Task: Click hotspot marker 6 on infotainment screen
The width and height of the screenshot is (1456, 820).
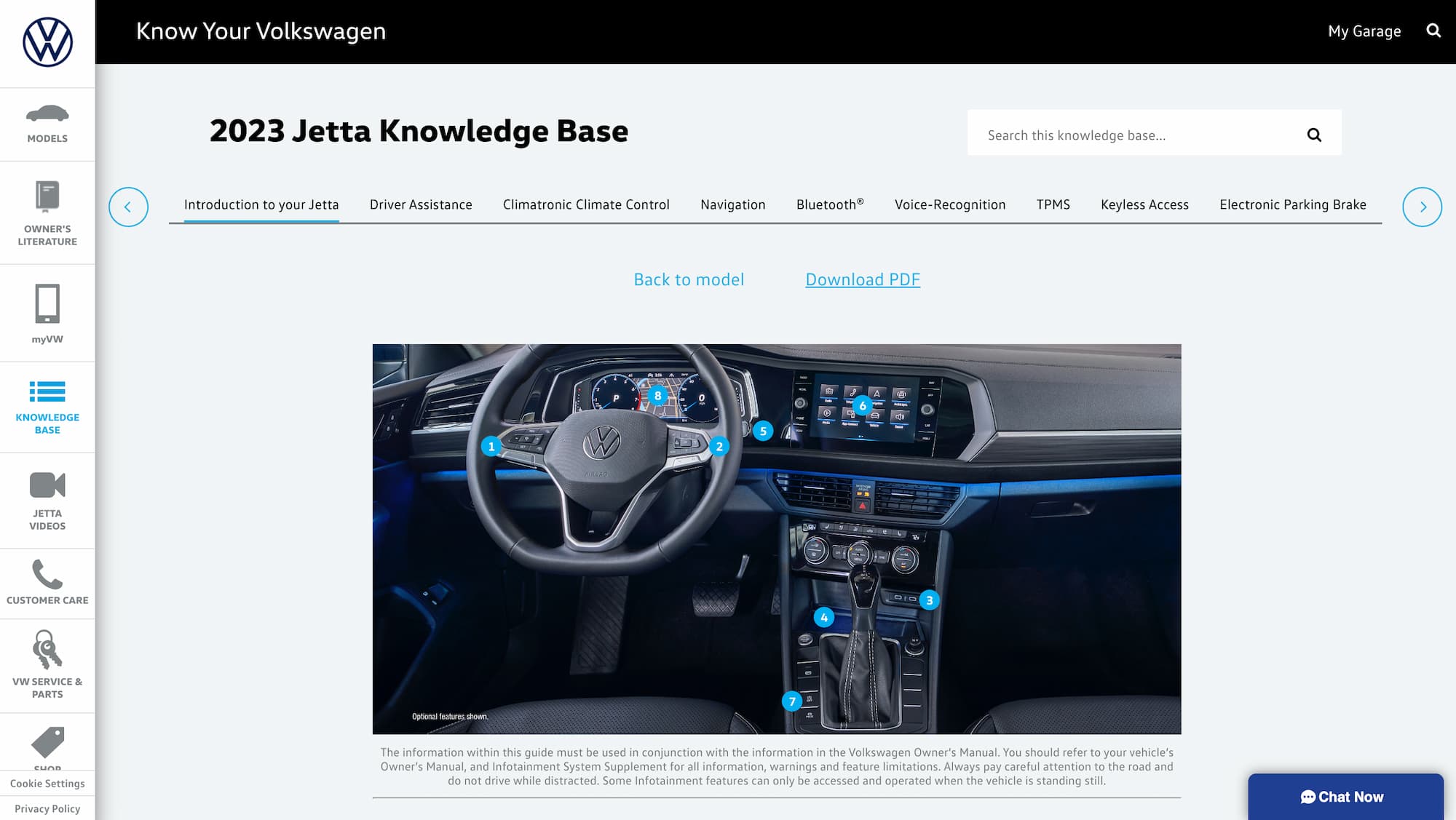Action: point(863,406)
